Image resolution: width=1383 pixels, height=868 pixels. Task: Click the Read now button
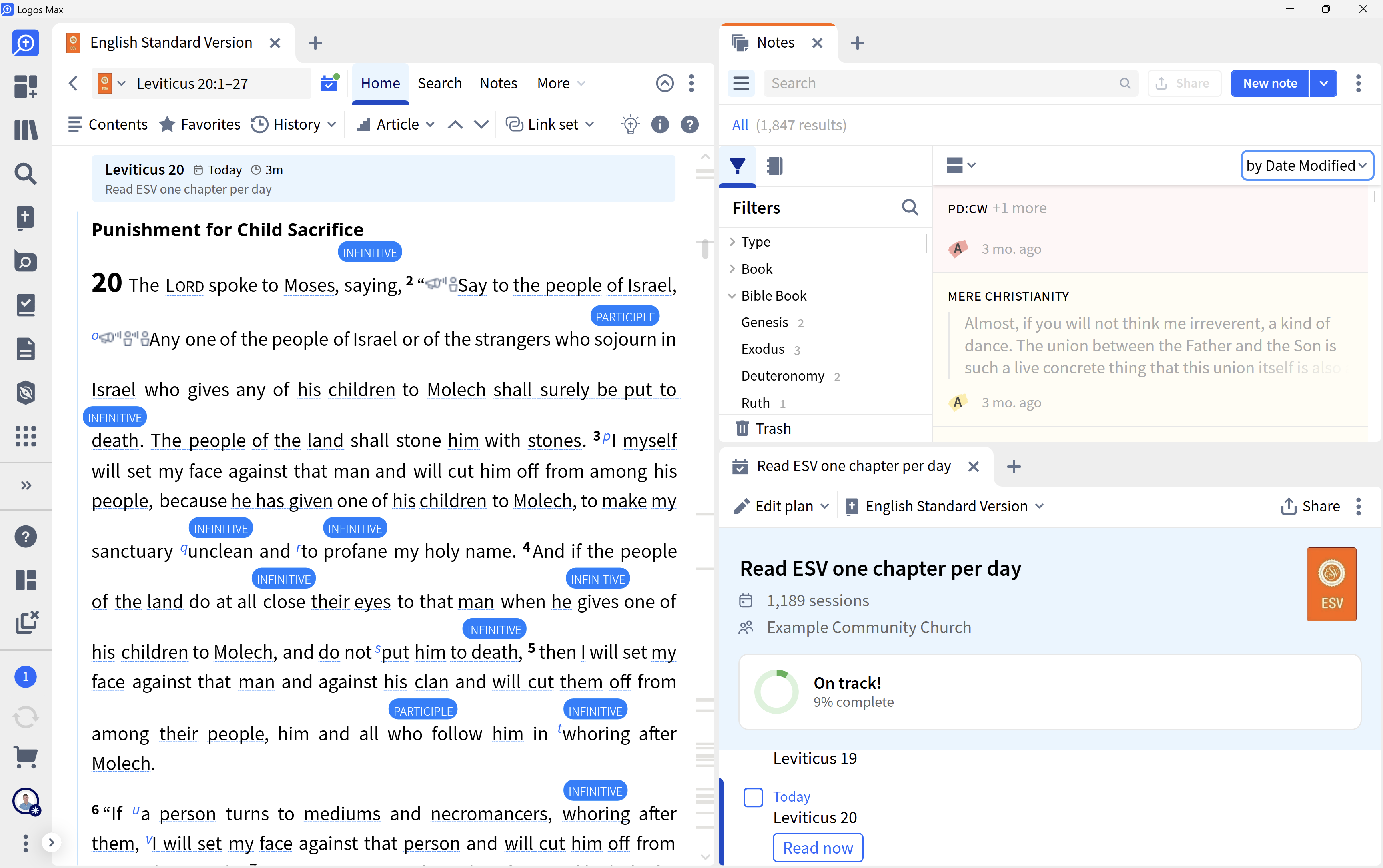click(x=818, y=848)
